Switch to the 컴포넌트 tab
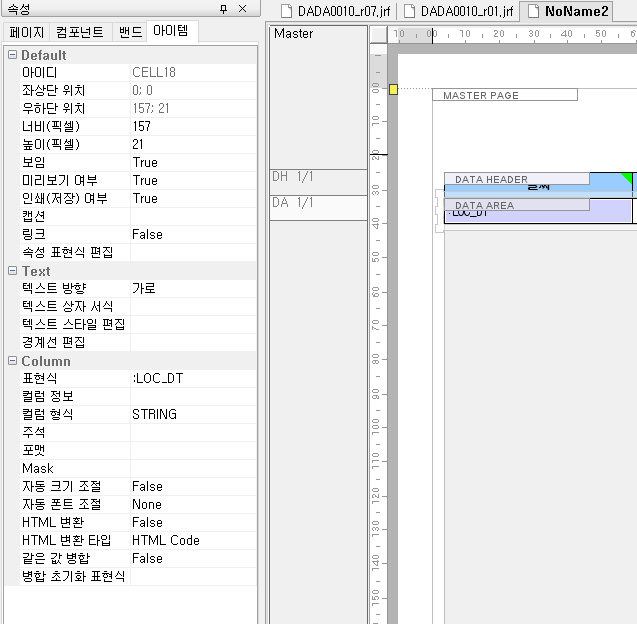Image resolution: width=637 pixels, height=624 pixels. pos(80,32)
